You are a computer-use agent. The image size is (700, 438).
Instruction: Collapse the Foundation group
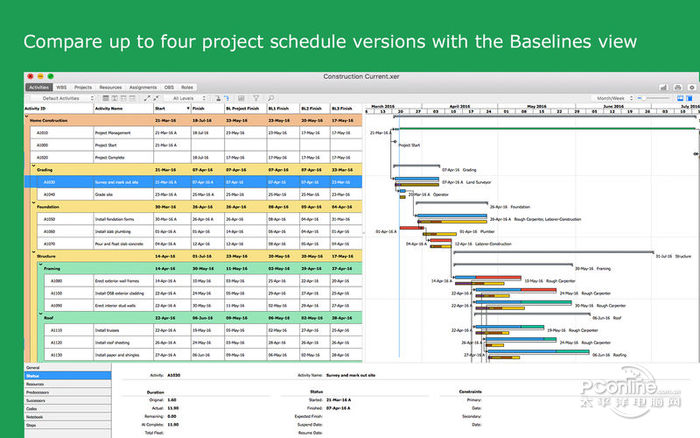(33, 203)
